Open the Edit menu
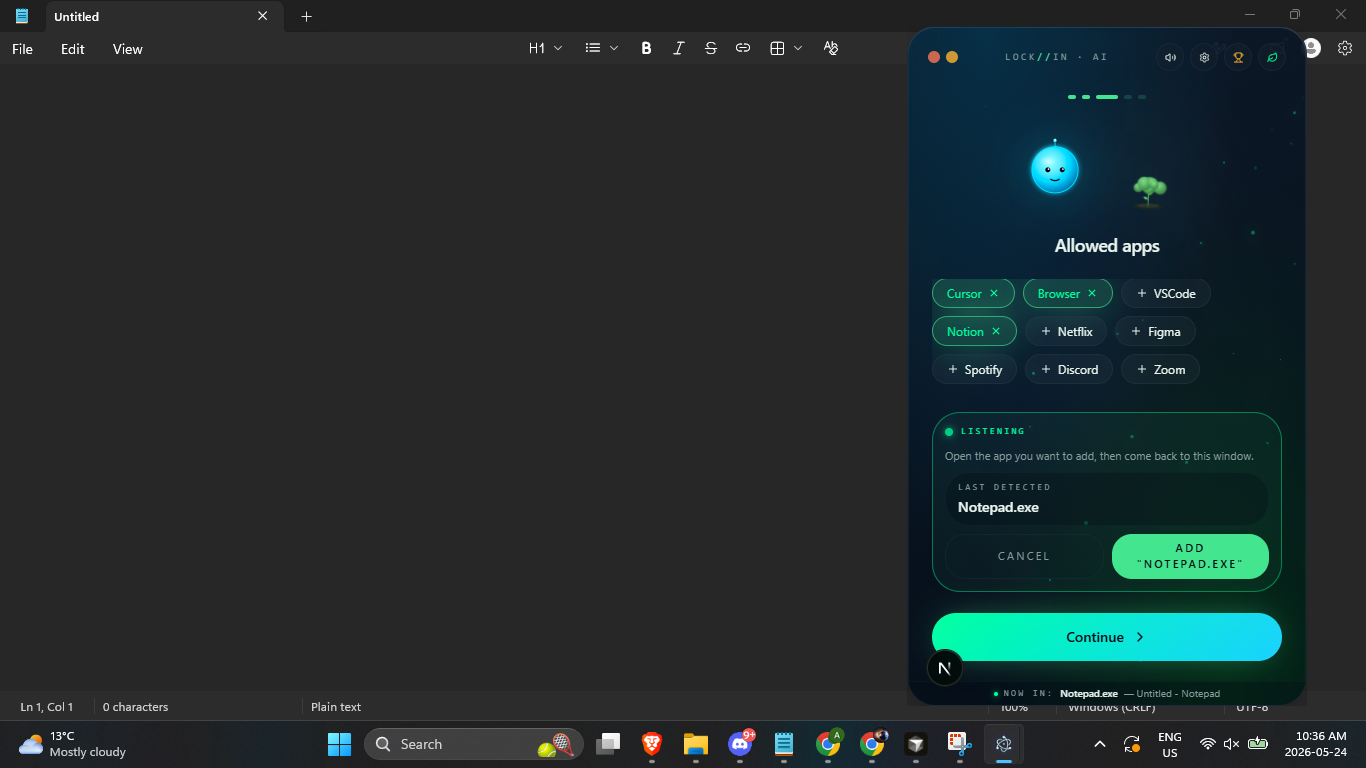Image resolution: width=1366 pixels, height=768 pixels. [72, 49]
